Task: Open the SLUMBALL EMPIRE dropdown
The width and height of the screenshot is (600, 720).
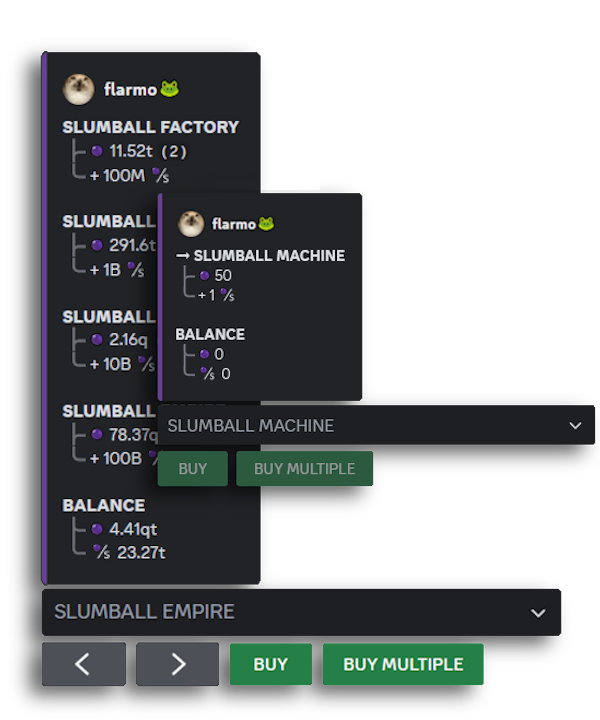Action: (301, 612)
